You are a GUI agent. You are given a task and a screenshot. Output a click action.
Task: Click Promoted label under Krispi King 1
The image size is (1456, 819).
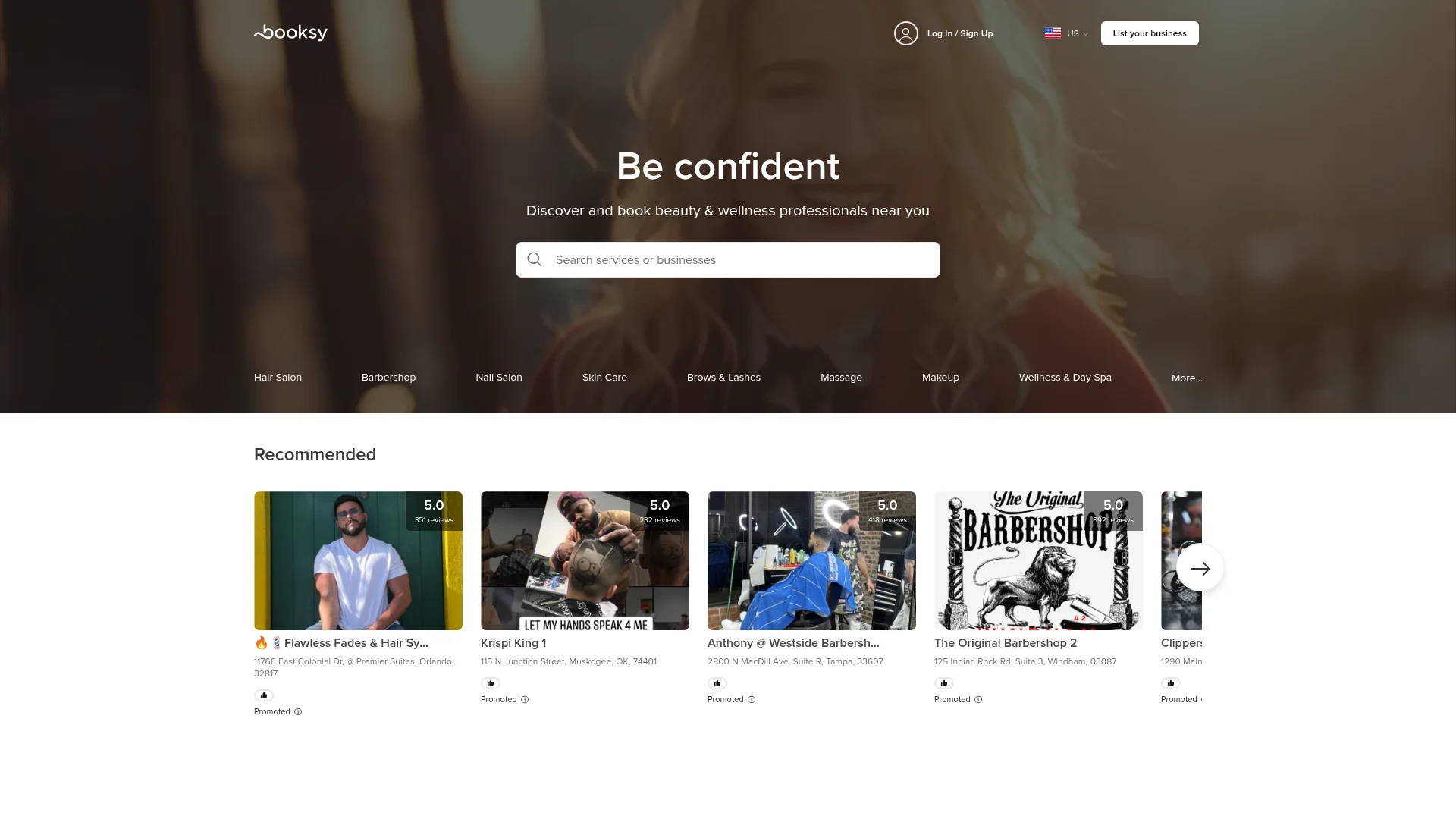click(499, 700)
